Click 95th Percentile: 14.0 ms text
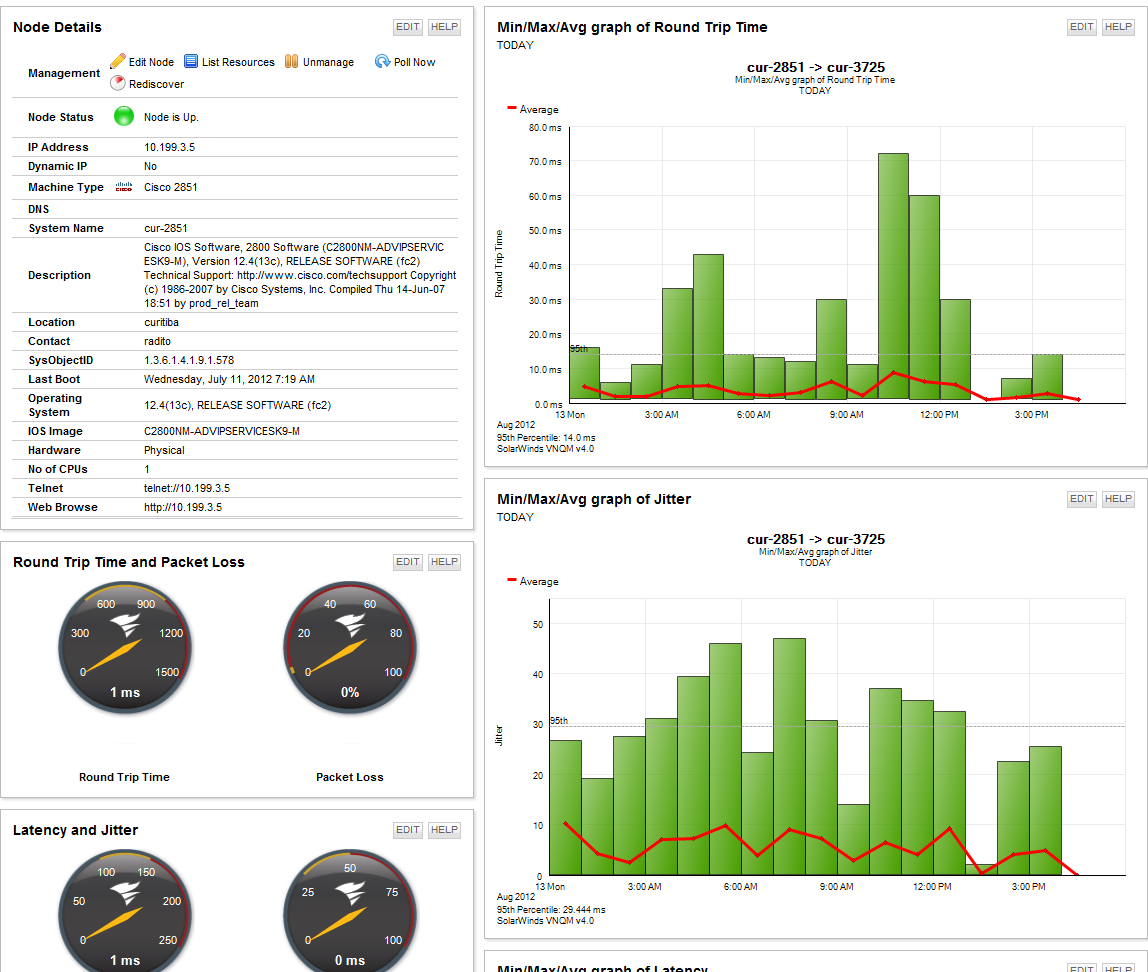Image resolution: width=1148 pixels, height=972 pixels. [546, 438]
